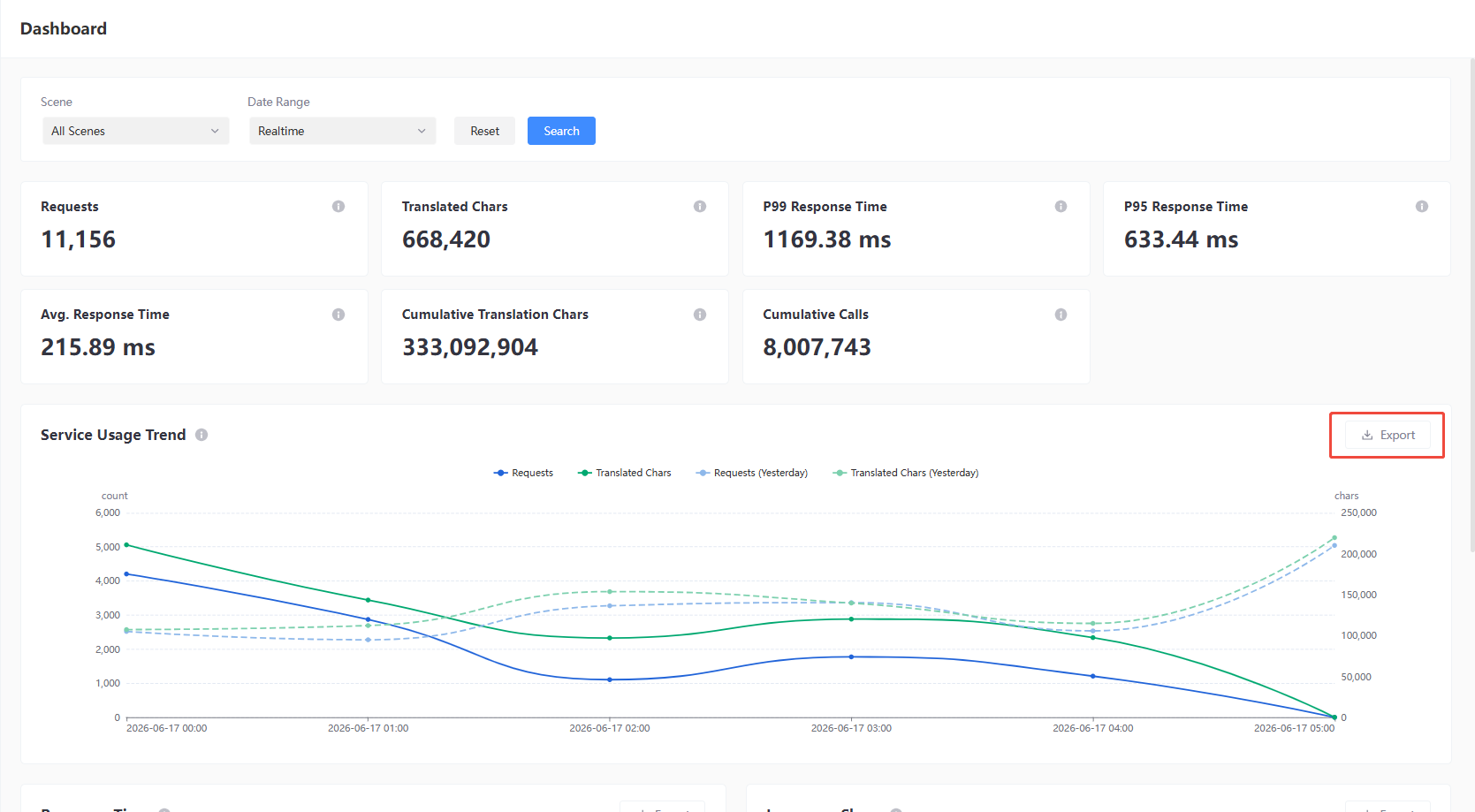This screenshot has width=1475, height=812.
Task: Select the 02:00 Requests data point
Action: (610, 679)
